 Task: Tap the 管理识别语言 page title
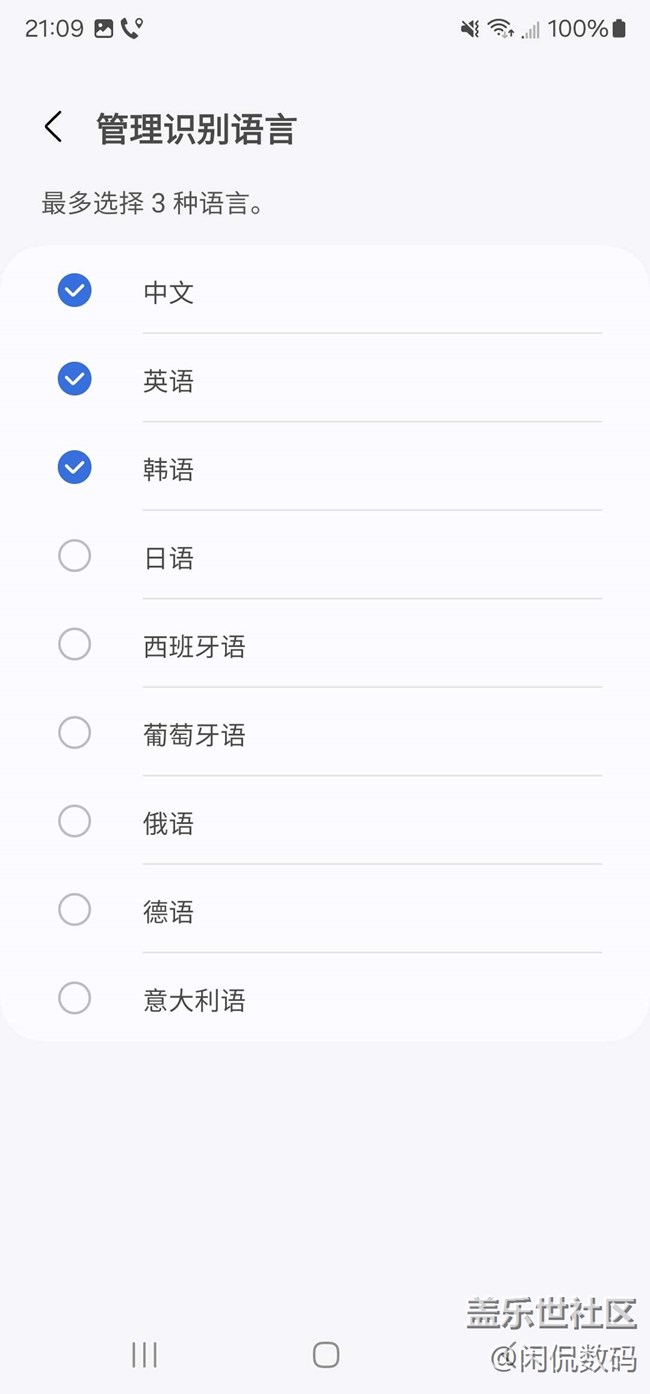(x=196, y=130)
